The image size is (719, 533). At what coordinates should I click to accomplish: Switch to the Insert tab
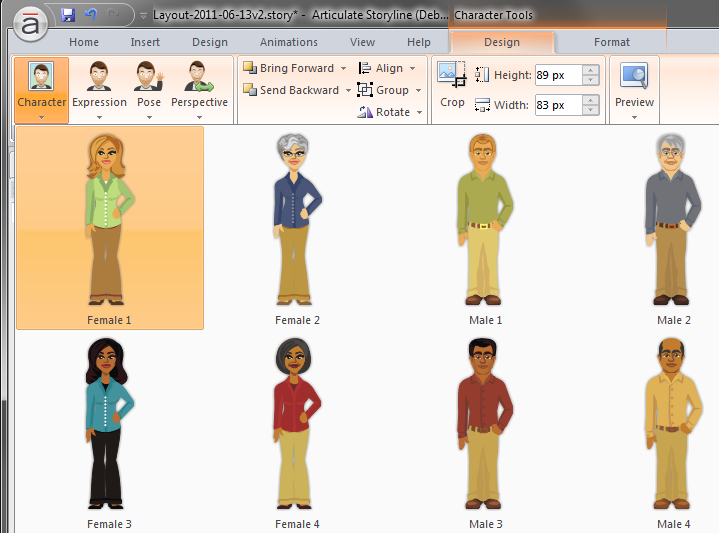click(x=145, y=42)
